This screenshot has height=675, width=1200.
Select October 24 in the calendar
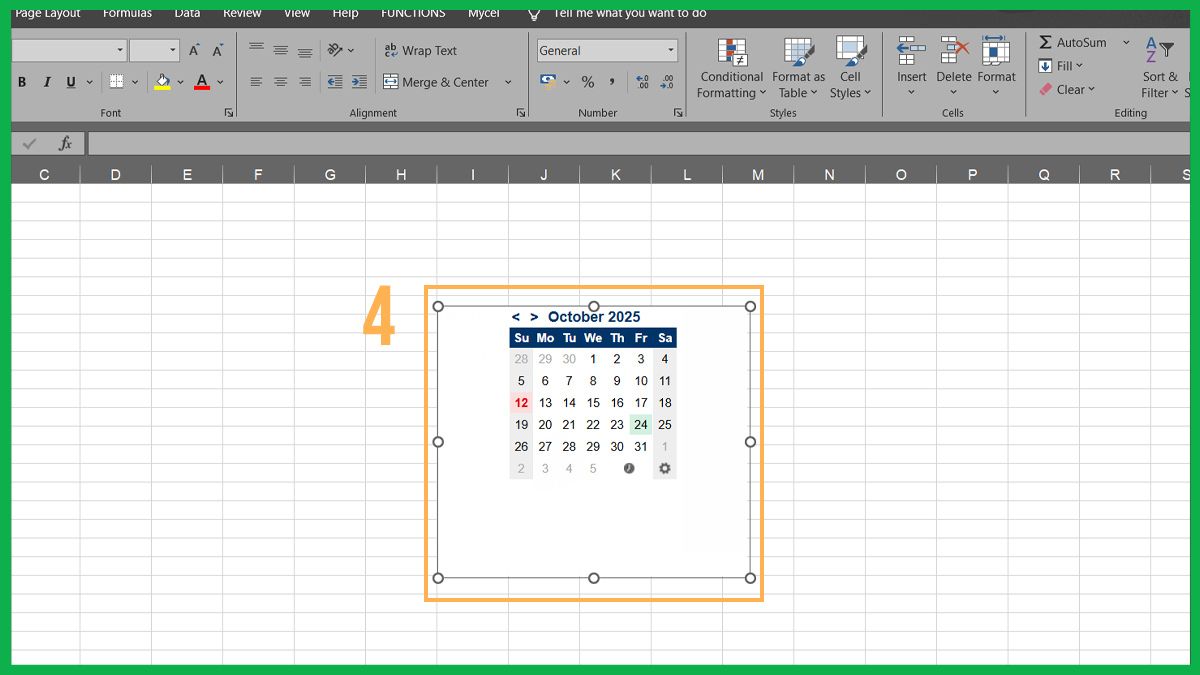coord(641,424)
